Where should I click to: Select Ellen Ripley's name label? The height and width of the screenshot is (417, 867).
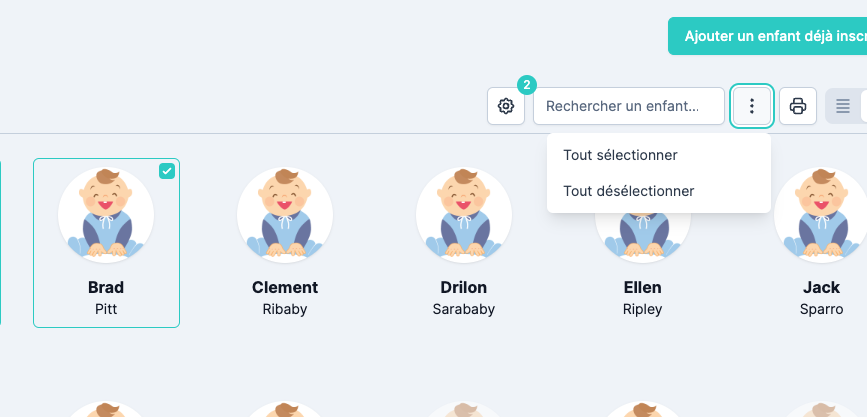642,288
